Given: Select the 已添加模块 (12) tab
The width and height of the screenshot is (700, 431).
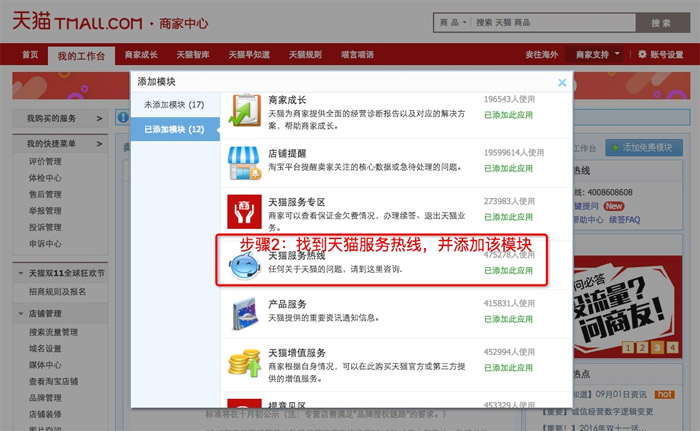Looking at the screenshot, I should click(x=174, y=129).
